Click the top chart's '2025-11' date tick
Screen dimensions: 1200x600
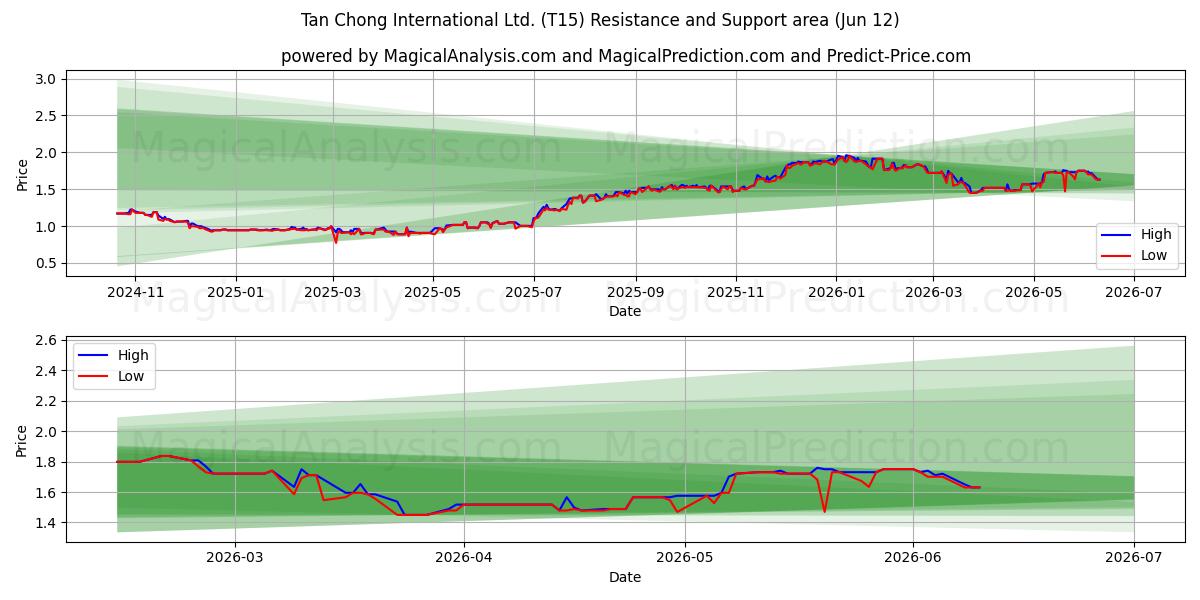click(736, 295)
